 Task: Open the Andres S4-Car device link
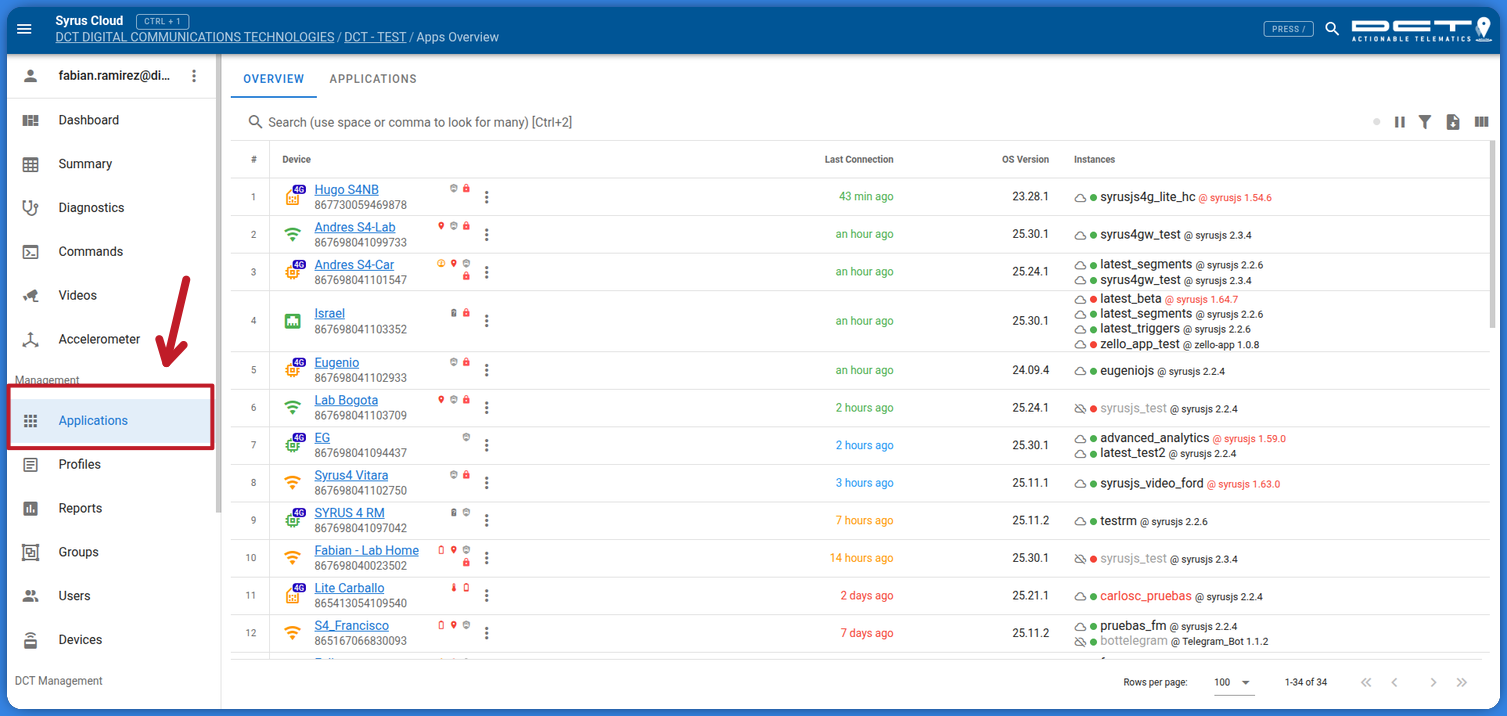pyautogui.click(x=354, y=265)
